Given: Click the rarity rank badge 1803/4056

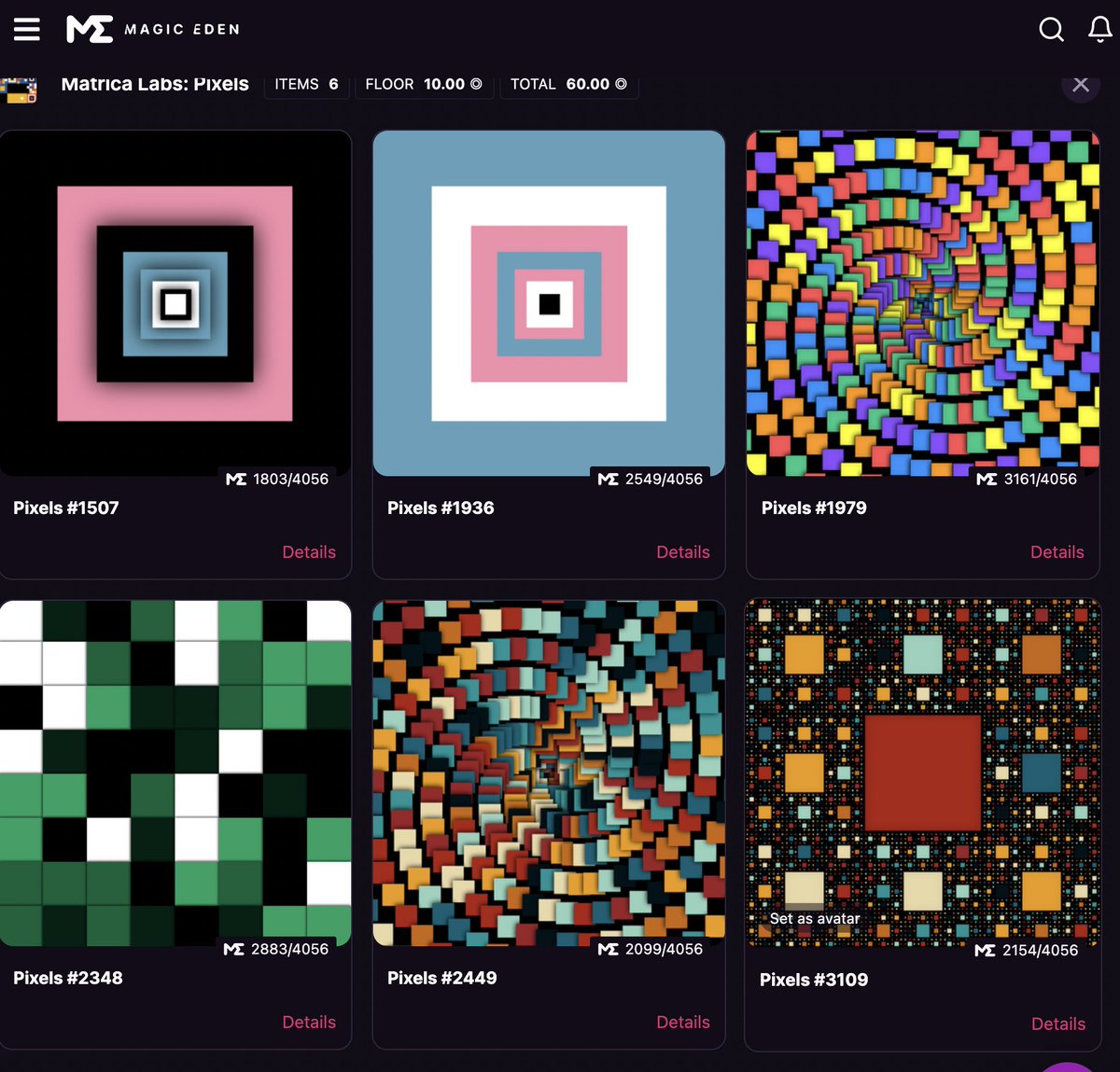Looking at the screenshot, I should click(x=277, y=479).
